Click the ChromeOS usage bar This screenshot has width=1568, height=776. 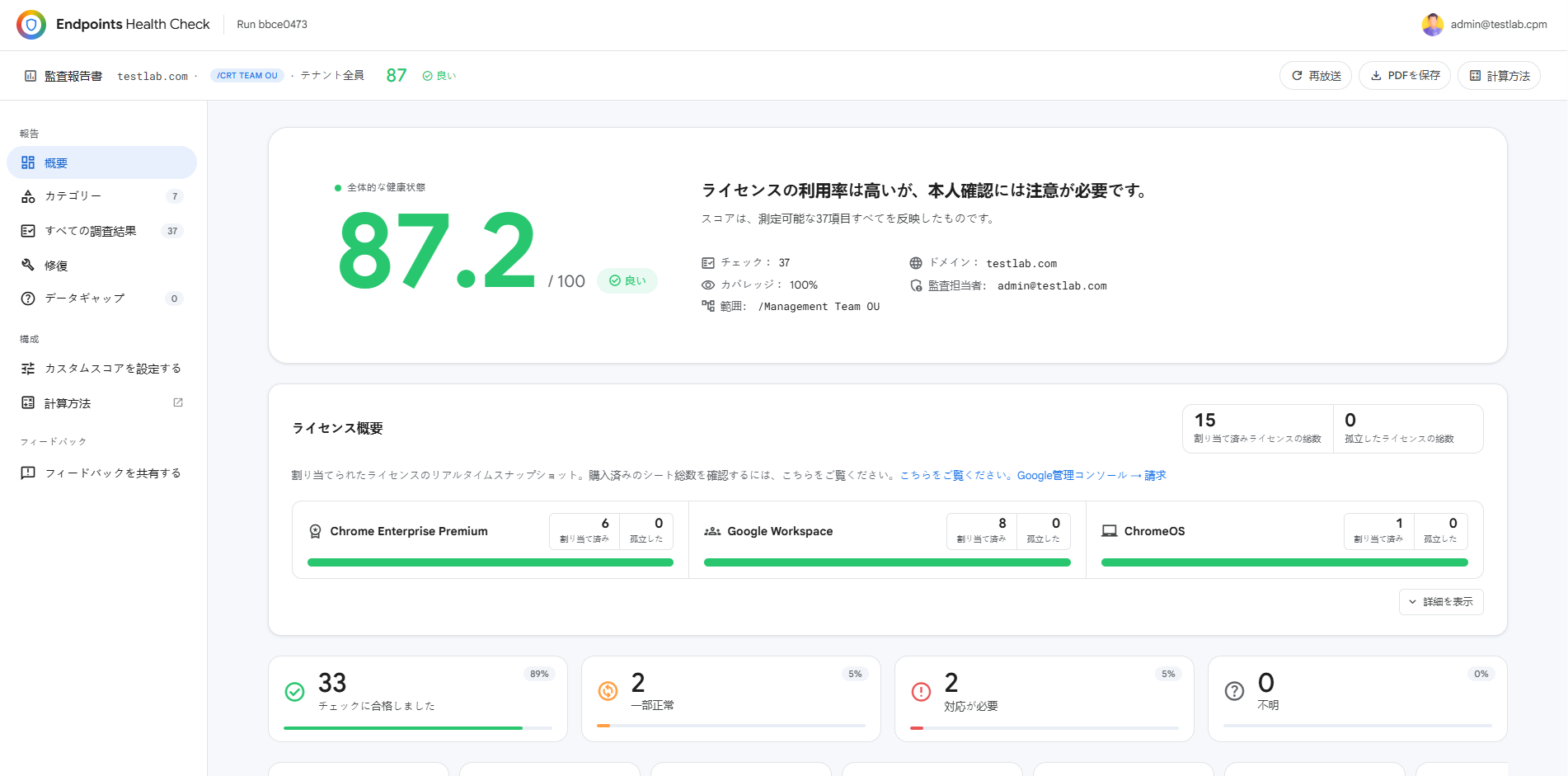point(1284,562)
